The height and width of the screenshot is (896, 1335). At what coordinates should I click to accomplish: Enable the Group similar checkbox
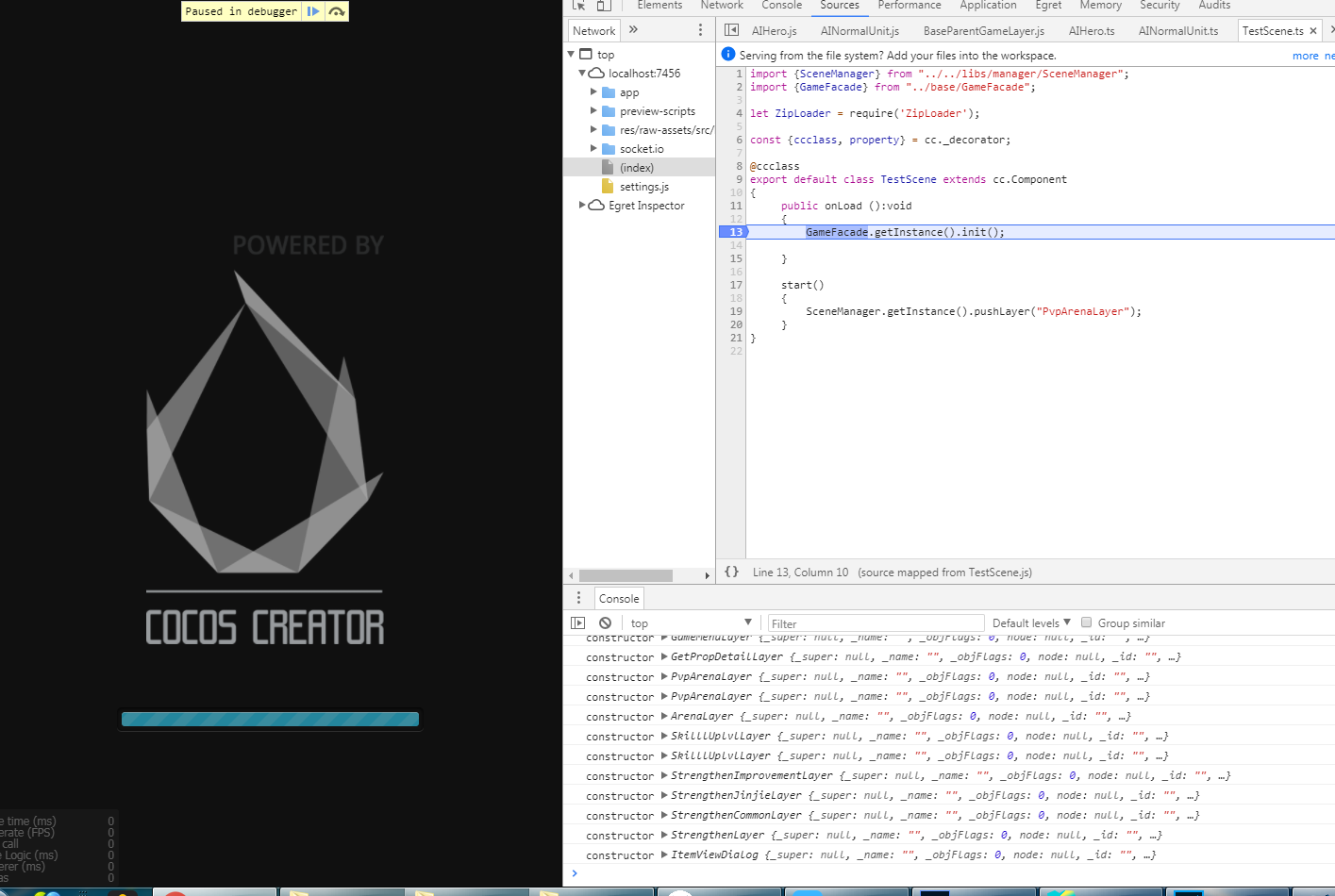(1086, 622)
